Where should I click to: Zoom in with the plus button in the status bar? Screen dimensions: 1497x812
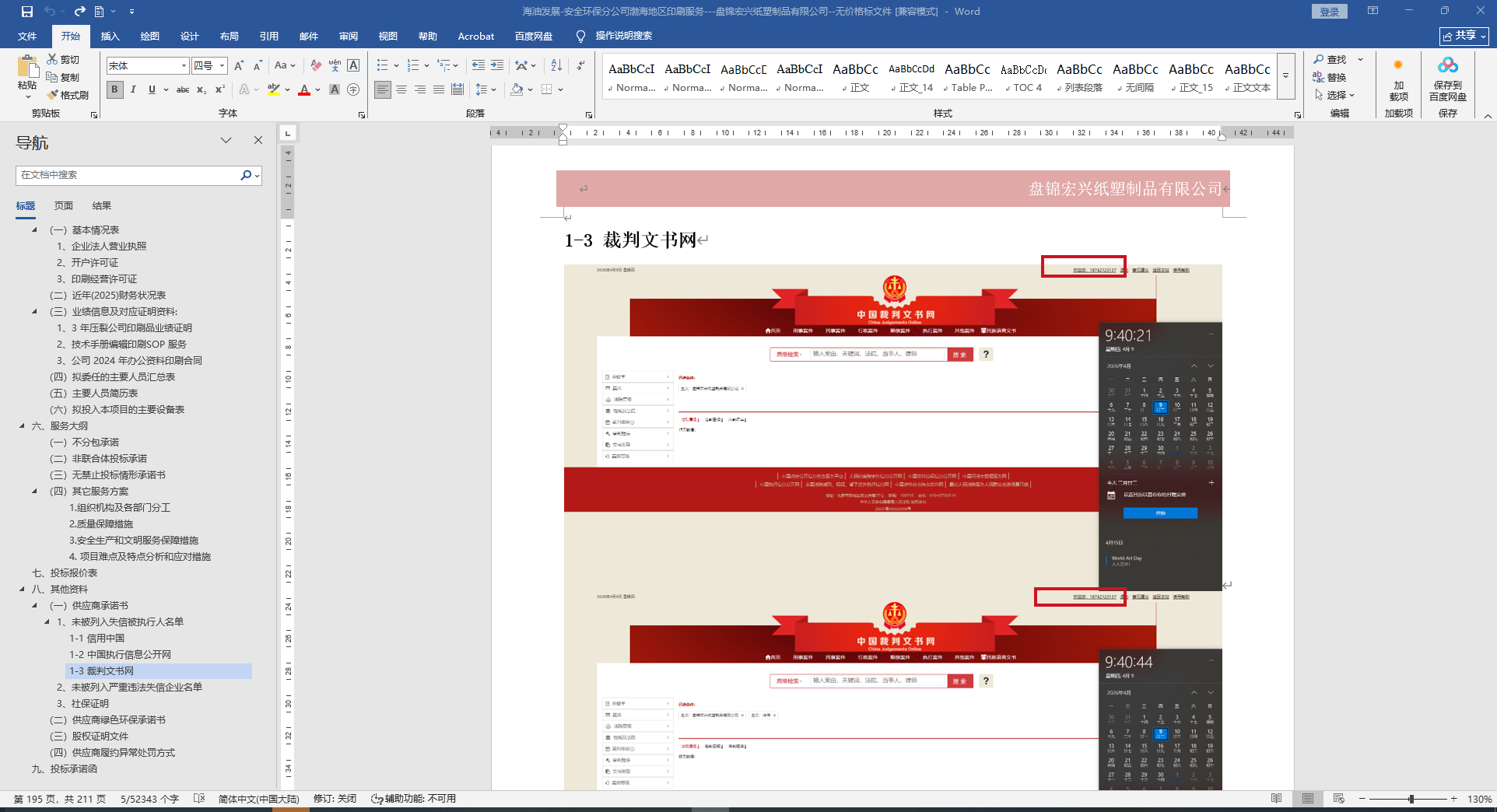[1453, 799]
